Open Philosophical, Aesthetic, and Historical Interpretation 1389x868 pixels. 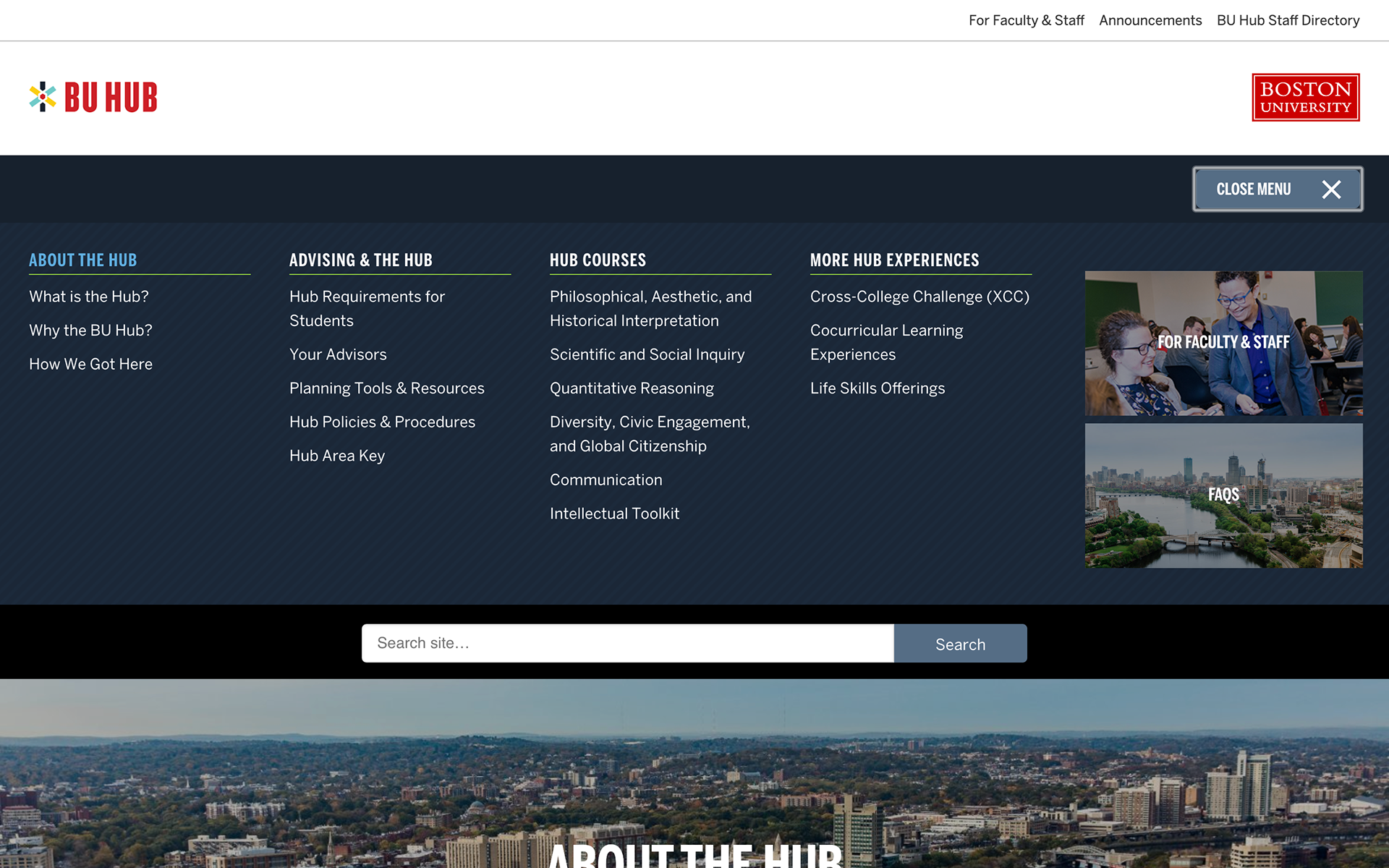tap(651, 309)
